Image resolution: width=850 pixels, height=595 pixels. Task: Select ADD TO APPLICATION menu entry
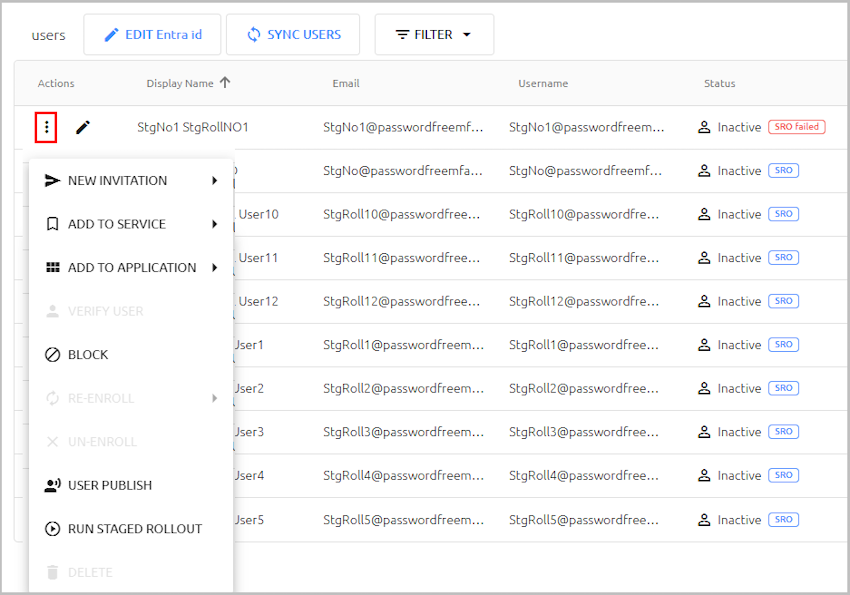click(x=131, y=268)
